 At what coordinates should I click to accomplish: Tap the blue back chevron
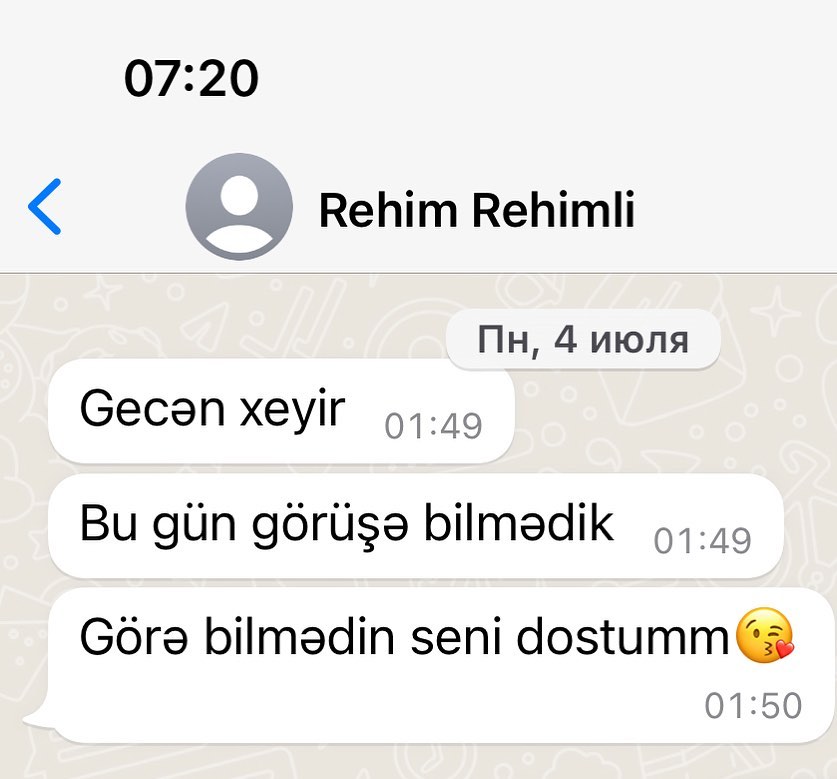click(x=45, y=207)
